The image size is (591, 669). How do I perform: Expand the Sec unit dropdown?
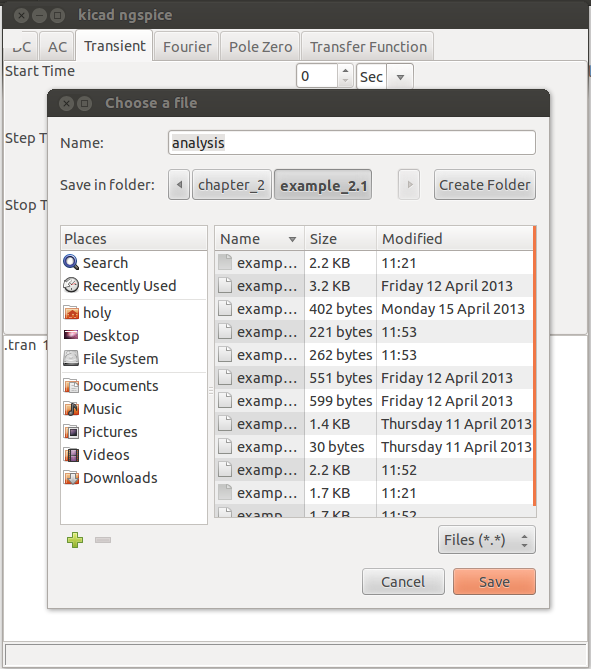(x=400, y=77)
